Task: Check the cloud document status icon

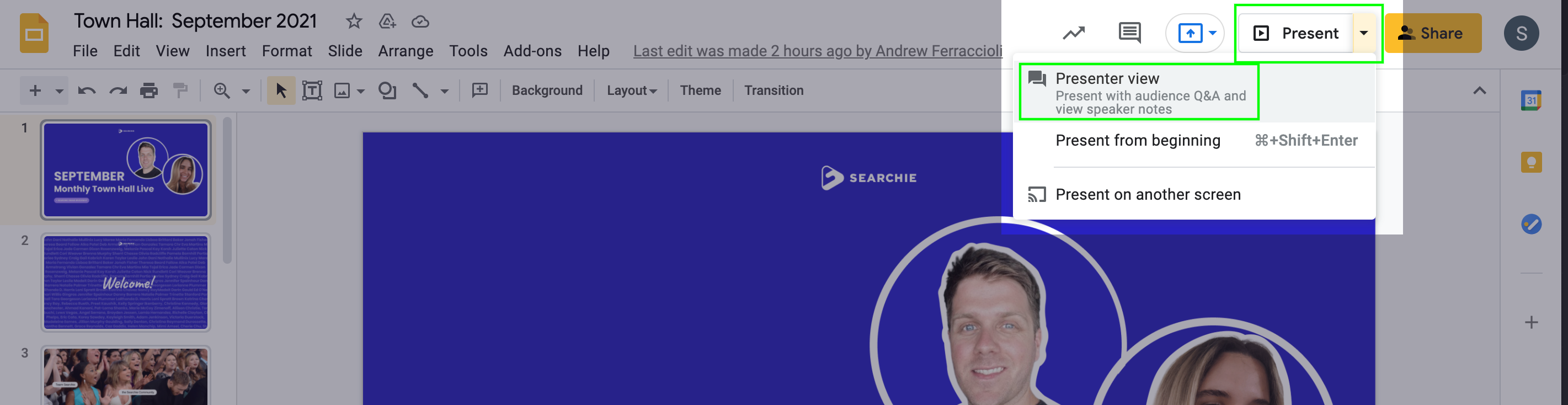Action: point(420,22)
